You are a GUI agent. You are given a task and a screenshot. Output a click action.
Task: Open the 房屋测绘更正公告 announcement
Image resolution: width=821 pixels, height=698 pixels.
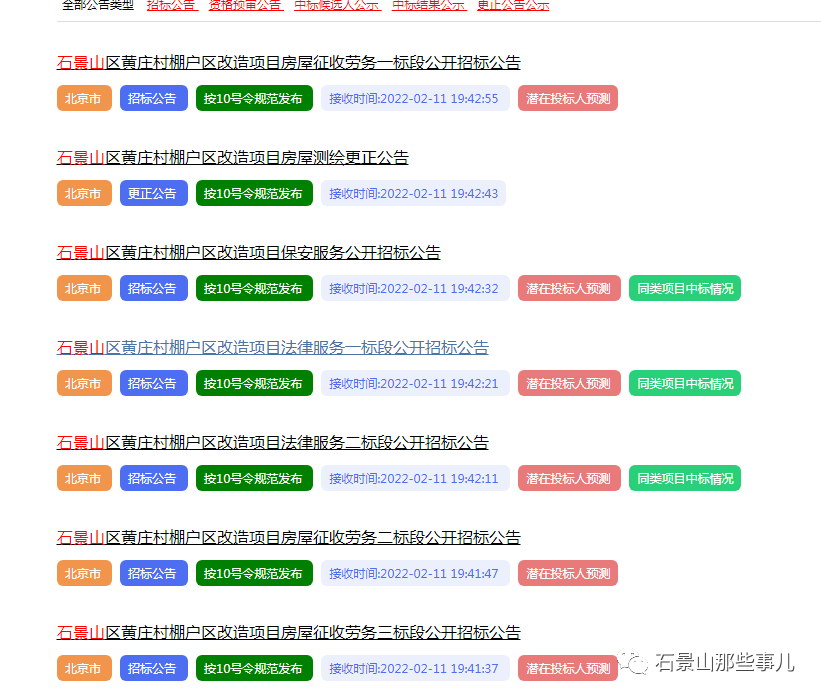pyautogui.click(x=231, y=157)
